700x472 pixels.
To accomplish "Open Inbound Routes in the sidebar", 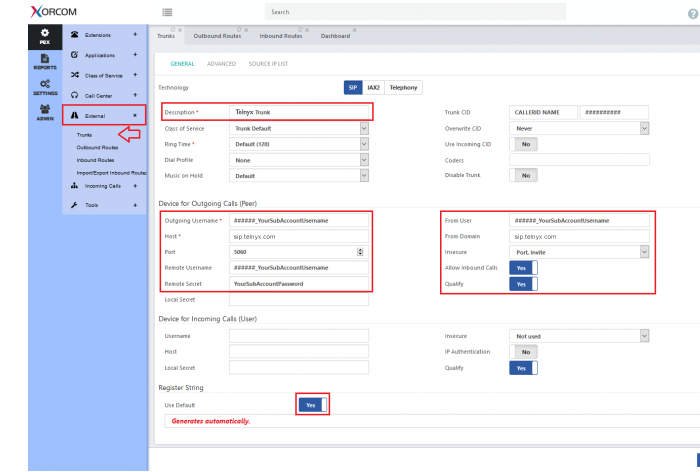I will coord(95,160).
